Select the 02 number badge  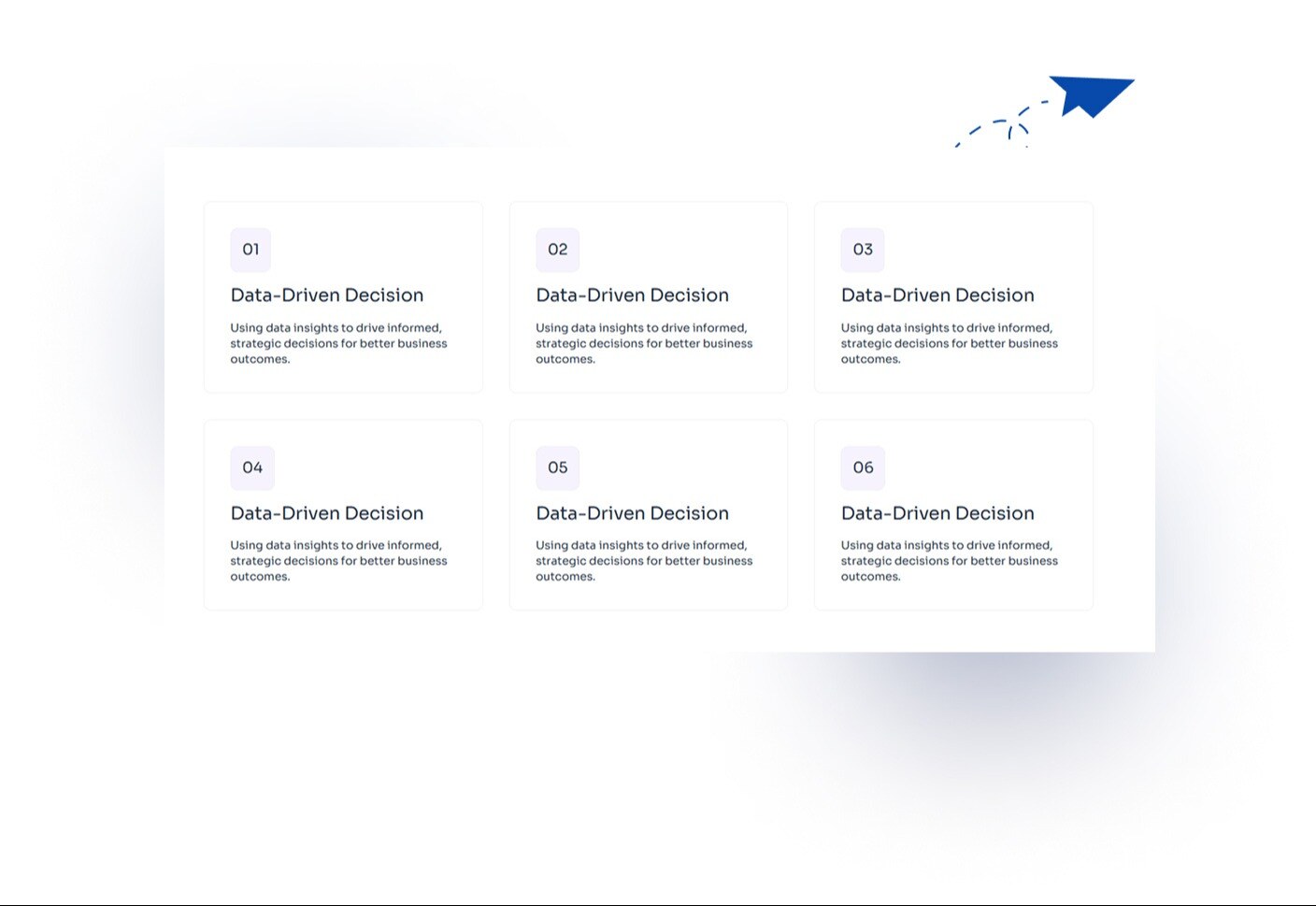[557, 250]
